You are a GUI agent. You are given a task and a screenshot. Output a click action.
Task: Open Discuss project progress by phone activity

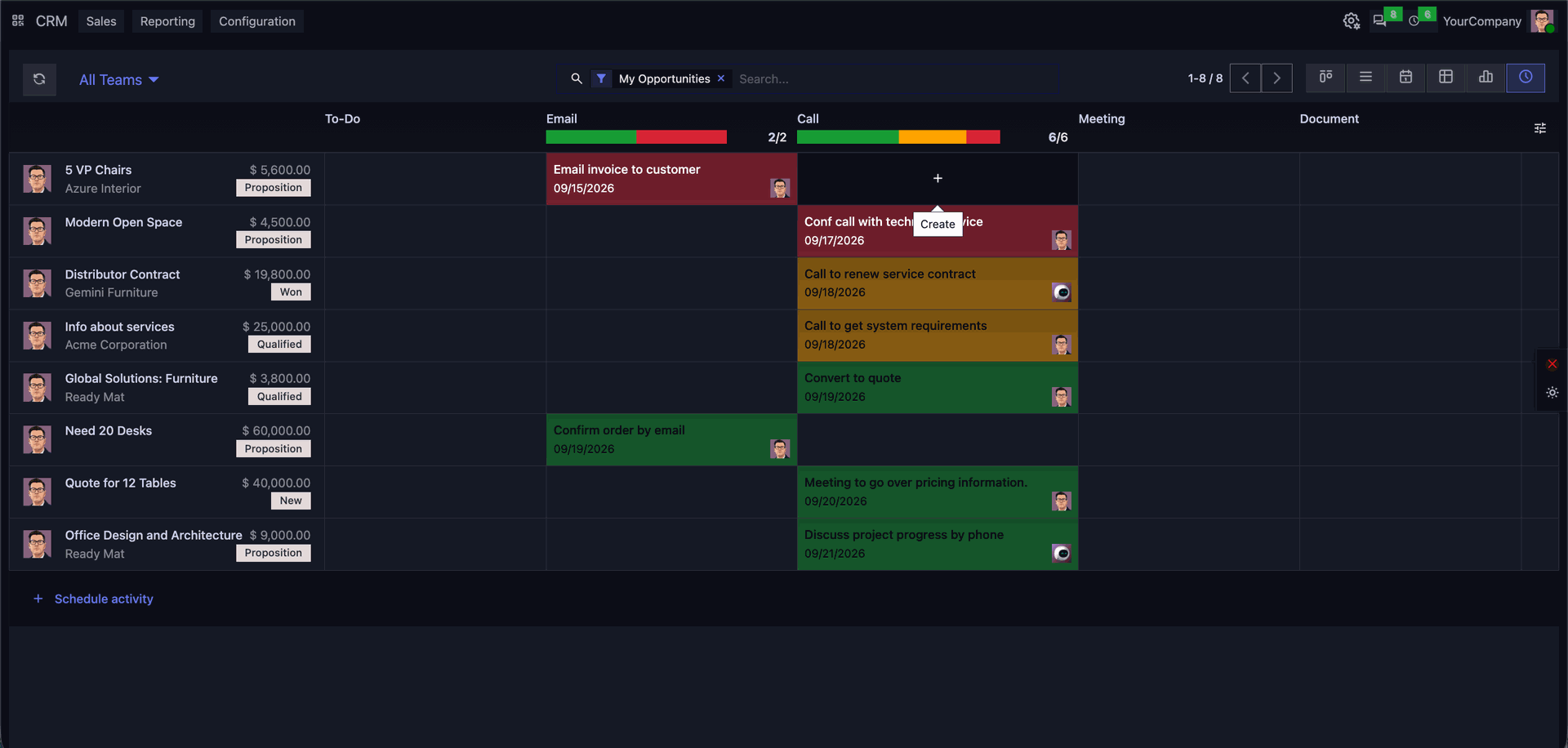[938, 544]
